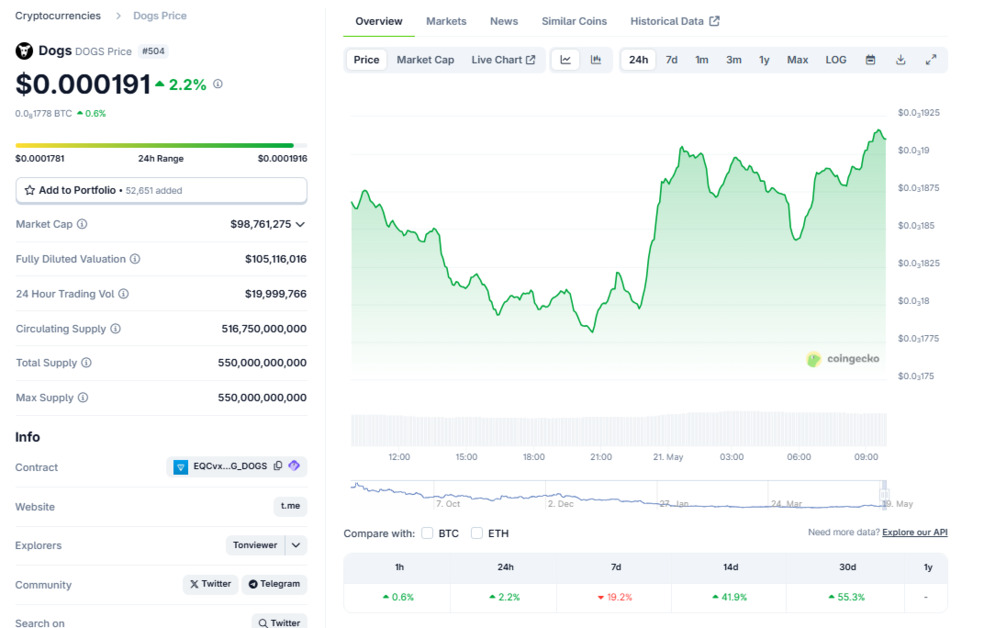Show Max Supply info icon
Image resolution: width=984 pixels, height=628 pixels.
point(83,398)
